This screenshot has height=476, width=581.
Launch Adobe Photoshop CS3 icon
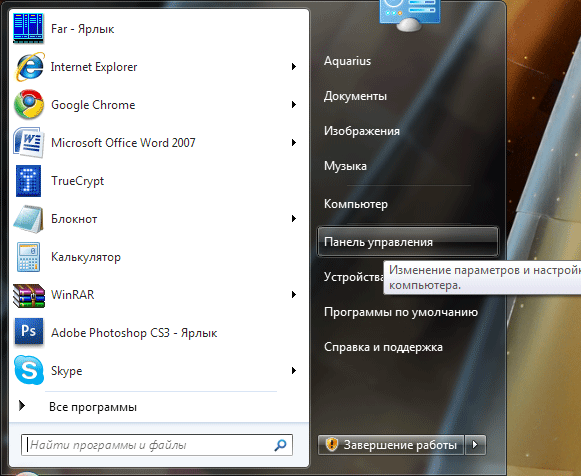coord(29,332)
